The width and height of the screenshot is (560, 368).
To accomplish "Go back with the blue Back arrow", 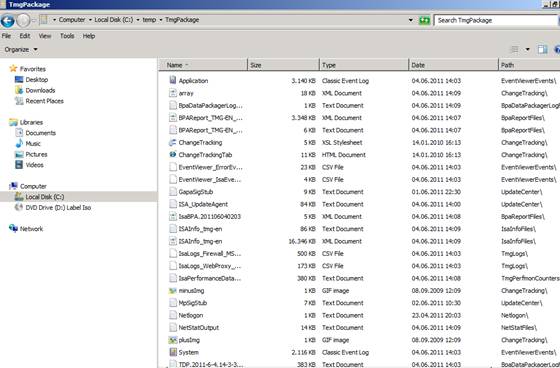I will click(x=8, y=20).
